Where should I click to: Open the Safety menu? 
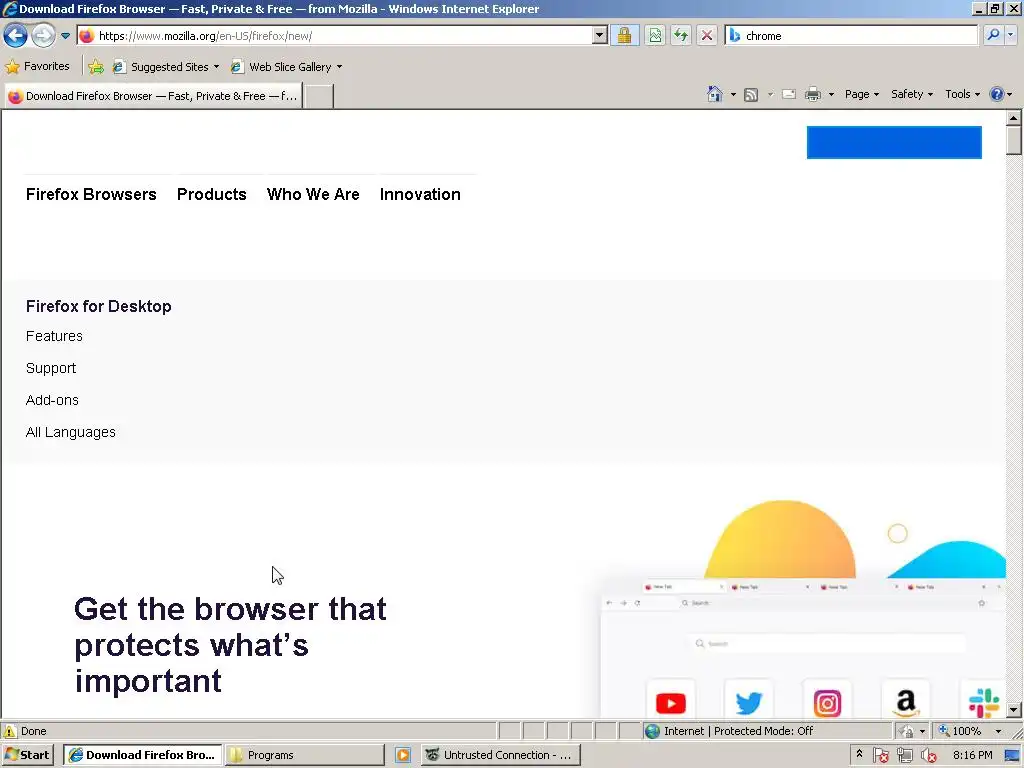pyautogui.click(x=912, y=94)
